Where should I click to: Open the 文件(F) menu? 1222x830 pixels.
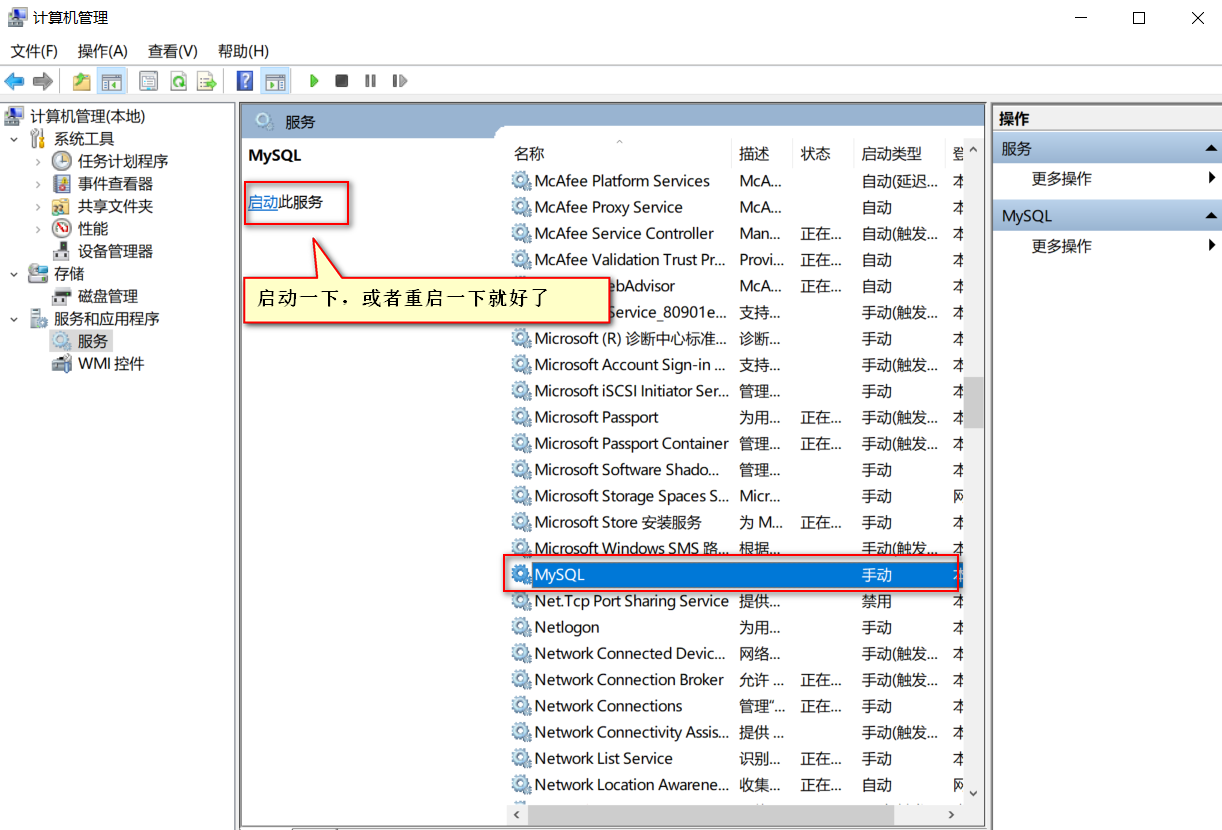click(x=34, y=51)
